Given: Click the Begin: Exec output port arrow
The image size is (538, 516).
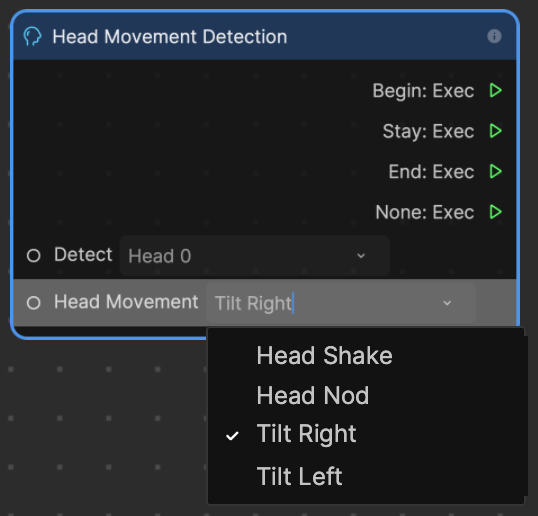Looking at the screenshot, I should [x=495, y=91].
